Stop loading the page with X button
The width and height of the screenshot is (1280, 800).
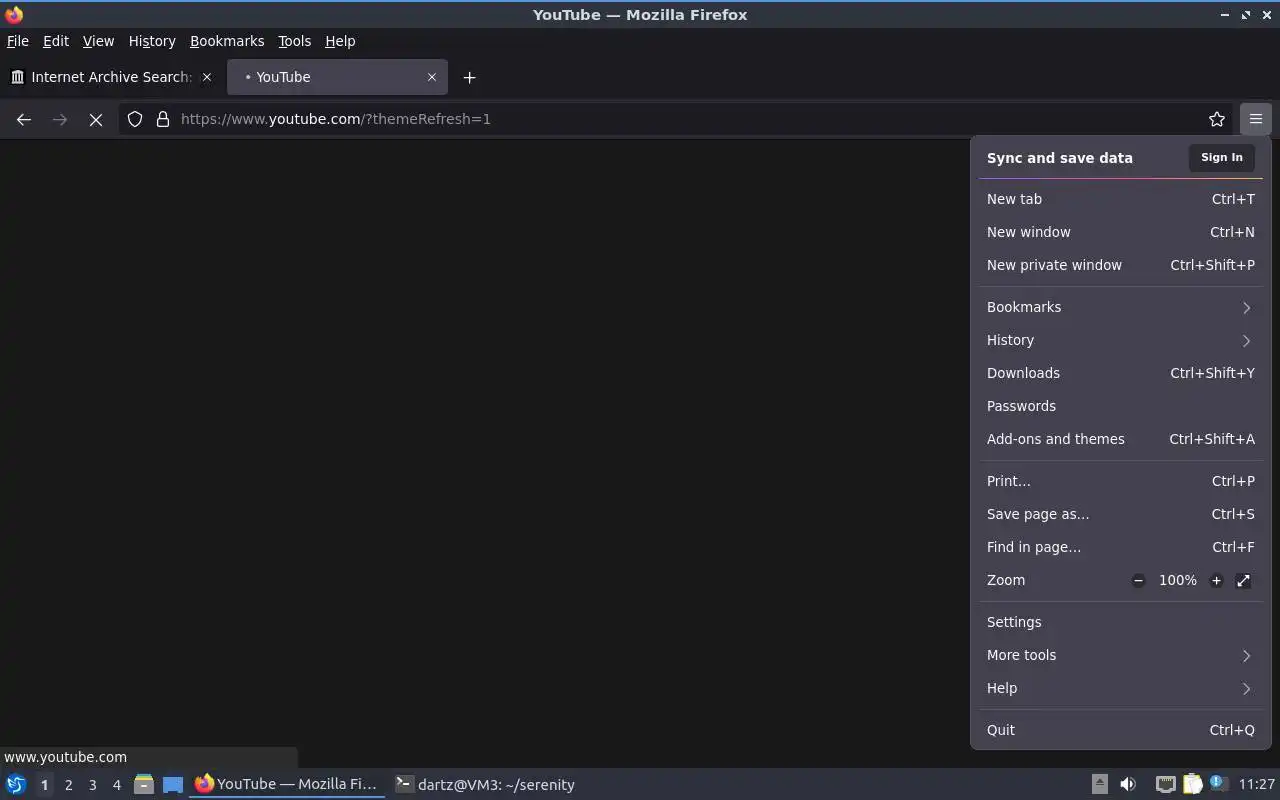pyautogui.click(x=96, y=119)
